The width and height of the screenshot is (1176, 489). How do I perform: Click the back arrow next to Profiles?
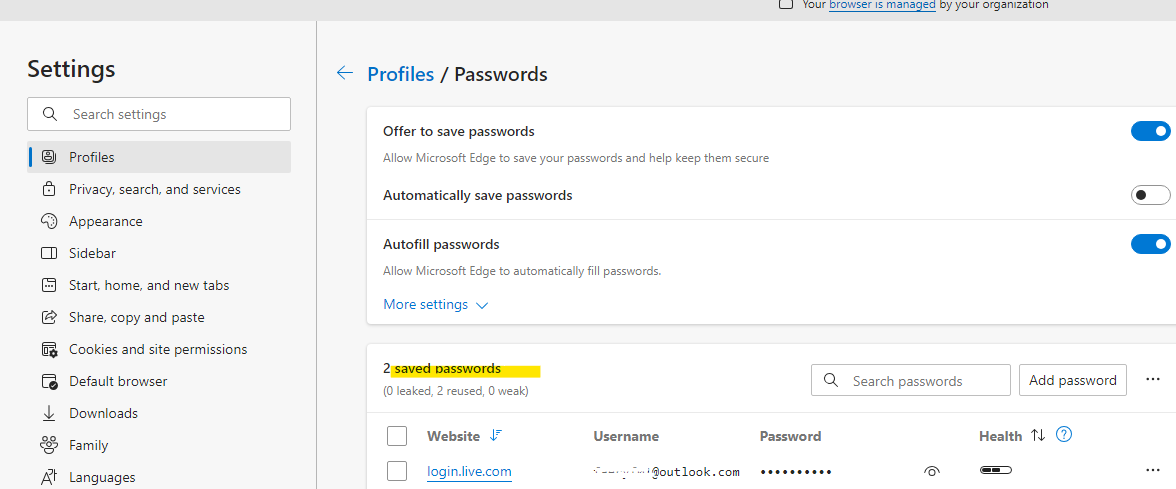[x=345, y=73]
